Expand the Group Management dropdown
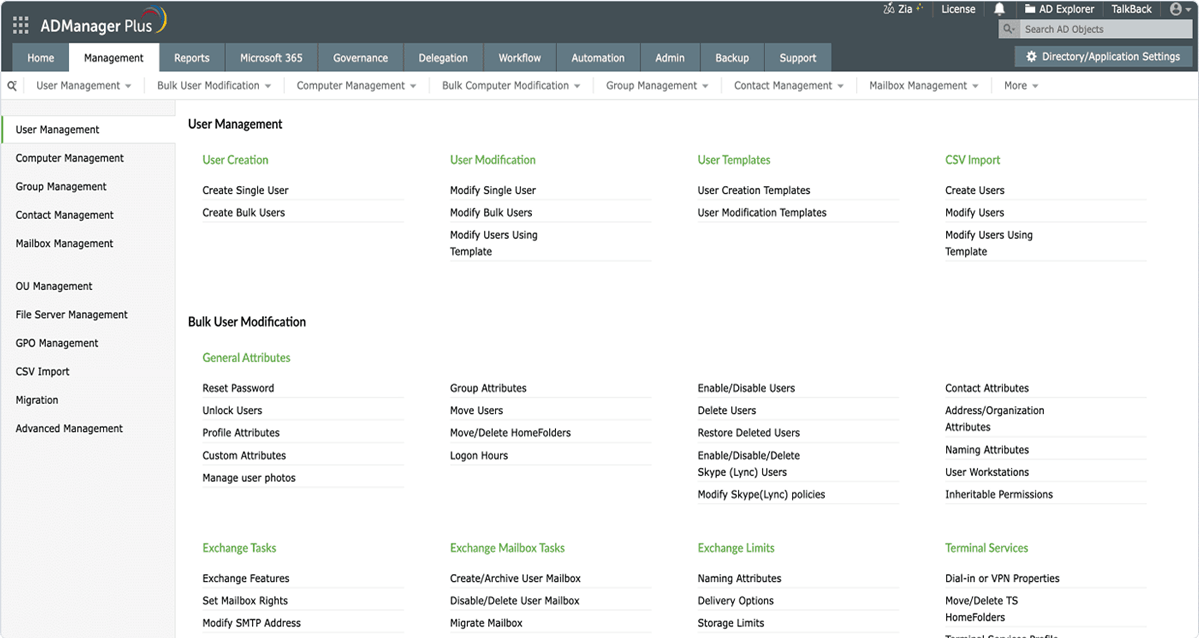Screen dimensions: 1200x638 click(657, 86)
